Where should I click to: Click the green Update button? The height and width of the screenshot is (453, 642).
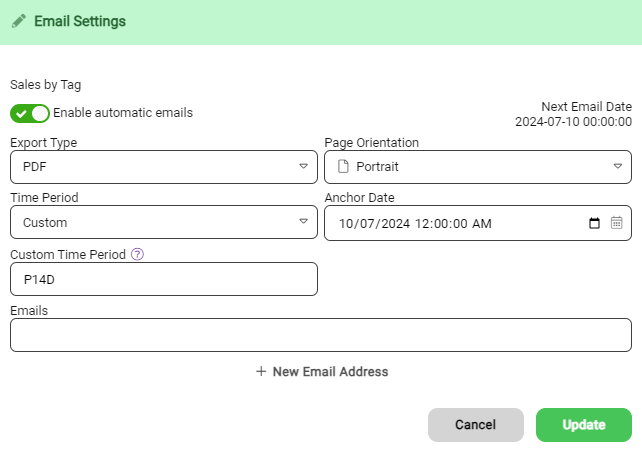click(x=583, y=425)
